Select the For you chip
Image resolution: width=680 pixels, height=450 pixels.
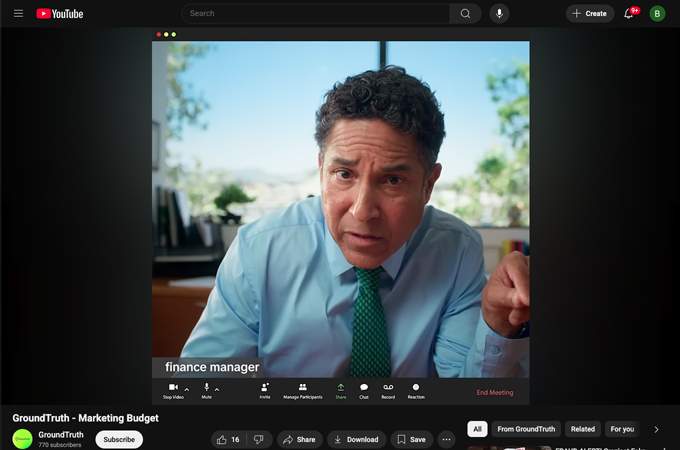pyautogui.click(x=622, y=429)
